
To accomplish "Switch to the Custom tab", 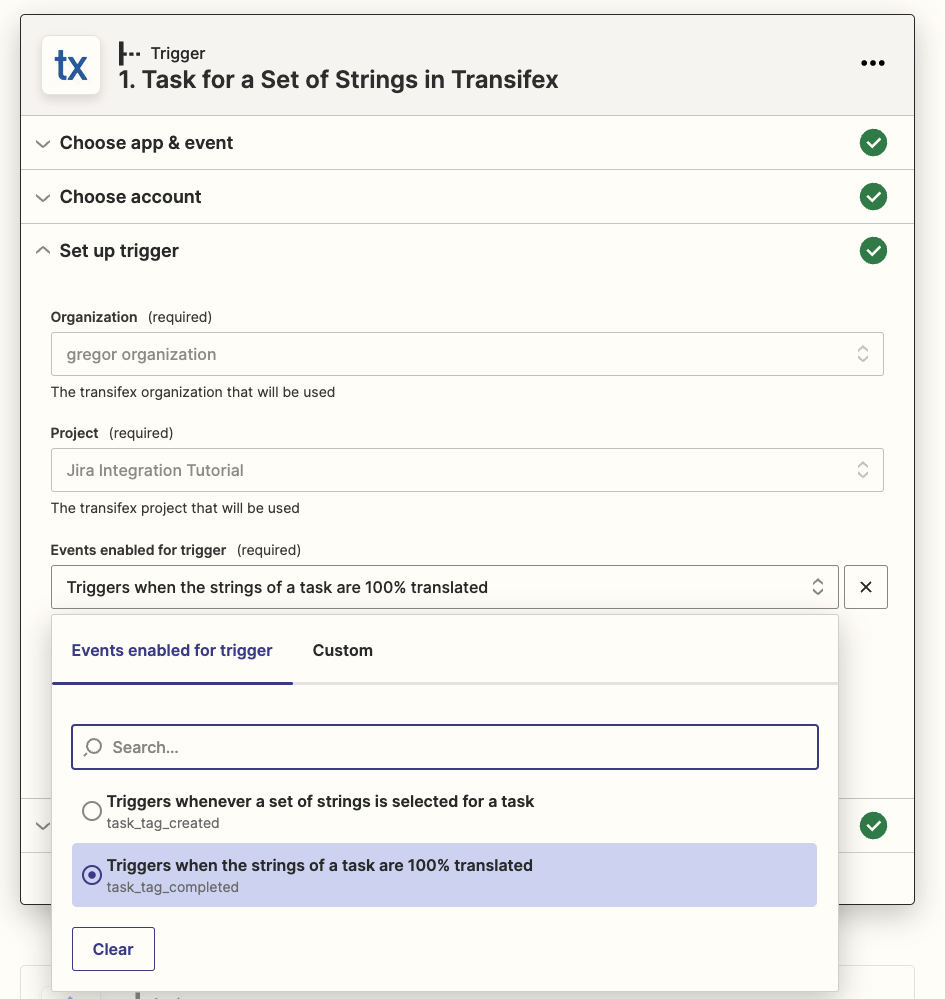I will [x=342, y=650].
